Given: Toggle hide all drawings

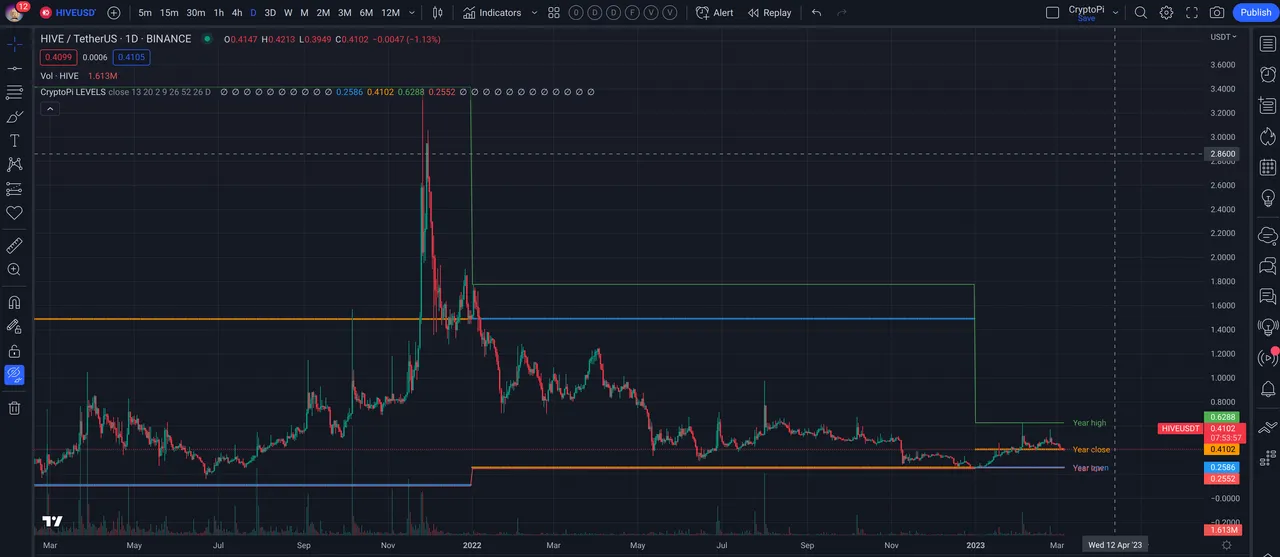Looking at the screenshot, I should (x=14, y=375).
